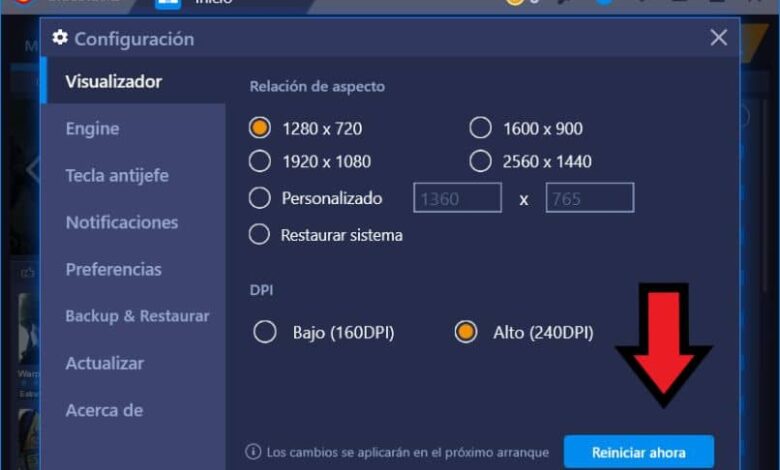Switch to the Engine section
This screenshot has width=780, height=470.
(x=92, y=128)
